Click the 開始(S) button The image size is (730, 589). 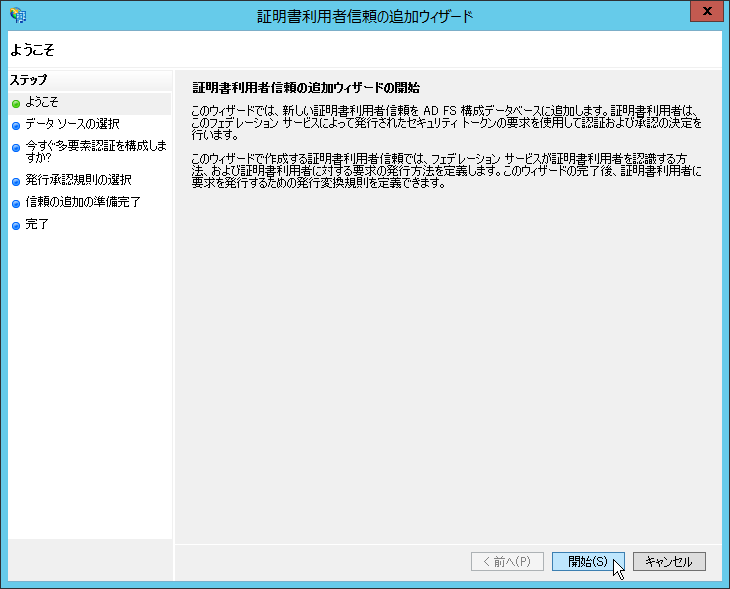[x=588, y=562]
